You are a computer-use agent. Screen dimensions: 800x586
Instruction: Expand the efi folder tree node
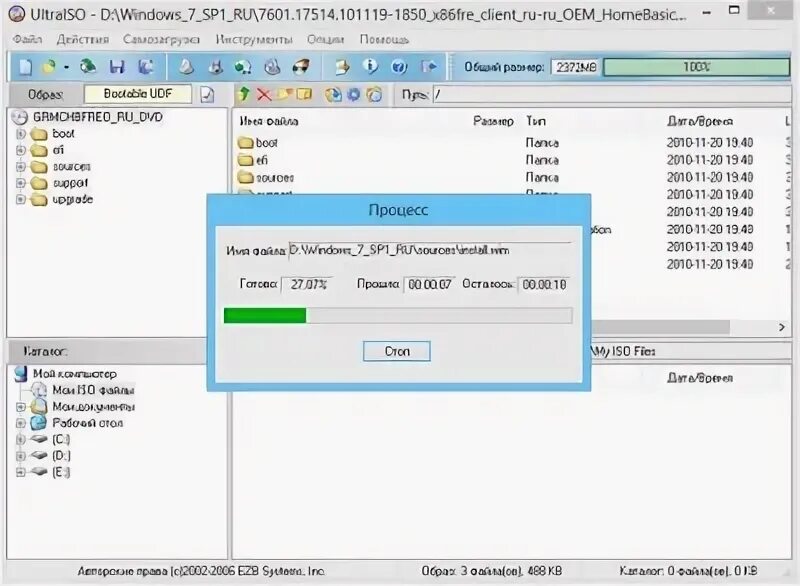coord(21,150)
